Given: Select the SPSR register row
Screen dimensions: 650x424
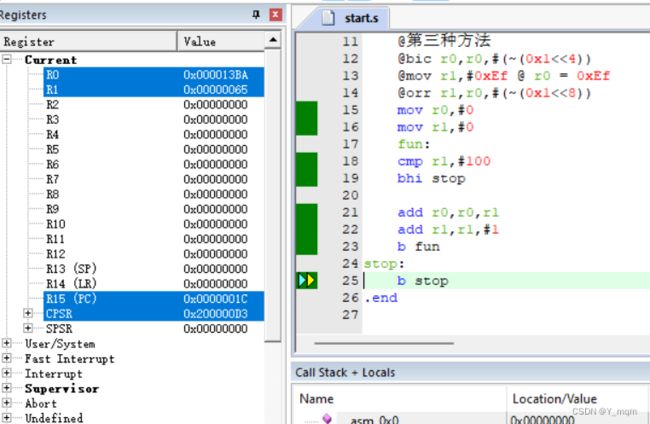Looking at the screenshot, I should (x=153, y=328).
